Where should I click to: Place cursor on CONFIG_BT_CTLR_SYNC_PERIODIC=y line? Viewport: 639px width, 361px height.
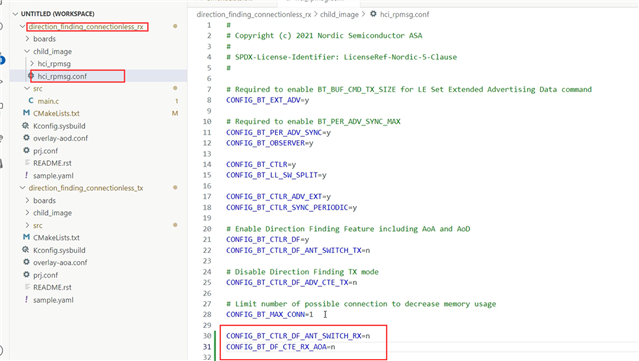(x=291, y=207)
